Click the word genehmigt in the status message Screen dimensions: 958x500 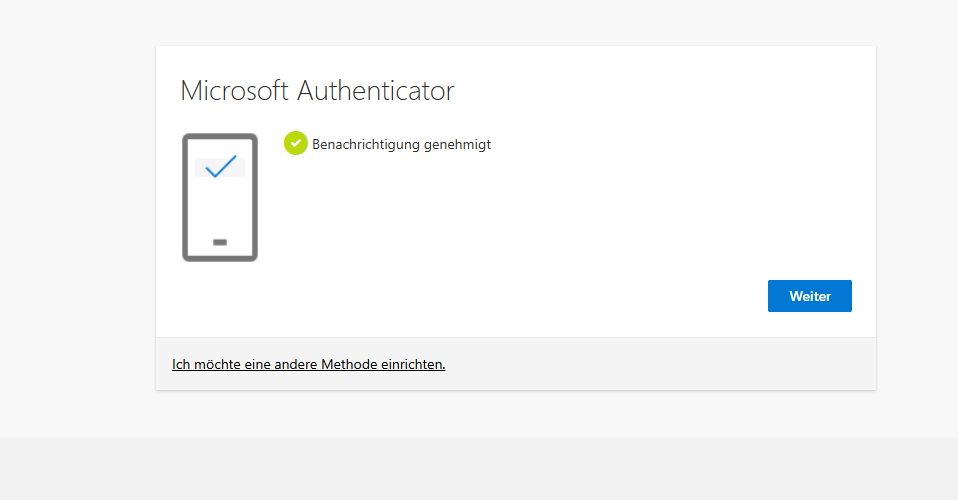click(x=458, y=144)
